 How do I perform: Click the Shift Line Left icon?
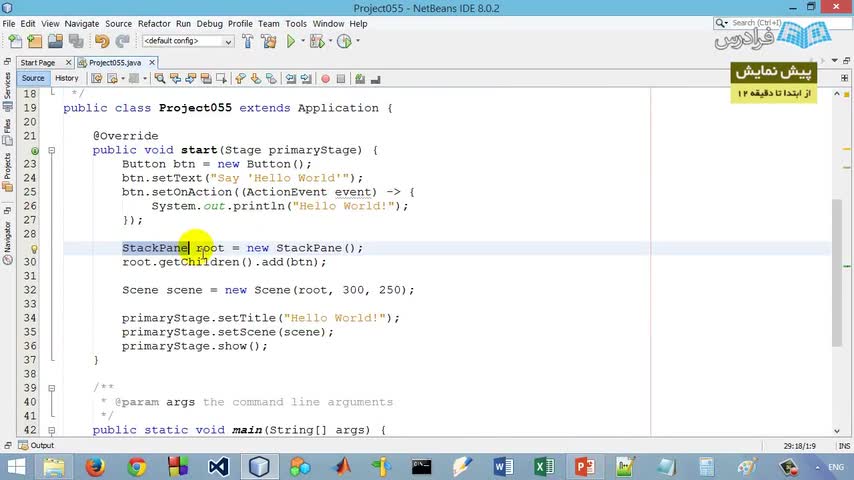[291, 79]
